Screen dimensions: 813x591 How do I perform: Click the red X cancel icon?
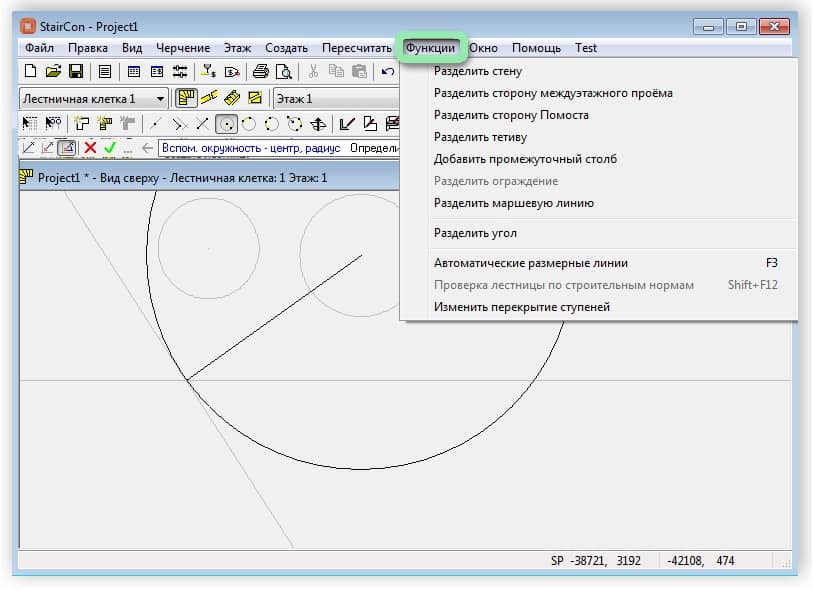pos(90,148)
